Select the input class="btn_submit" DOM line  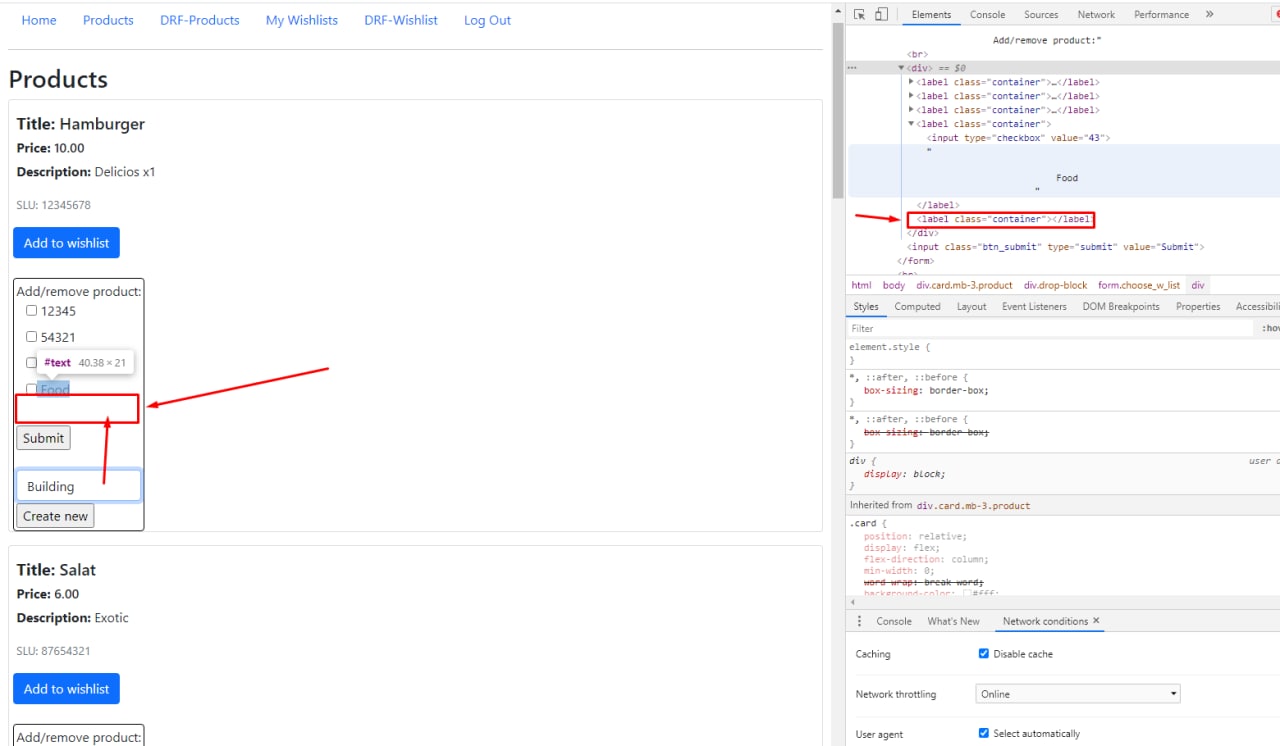tap(1055, 247)
